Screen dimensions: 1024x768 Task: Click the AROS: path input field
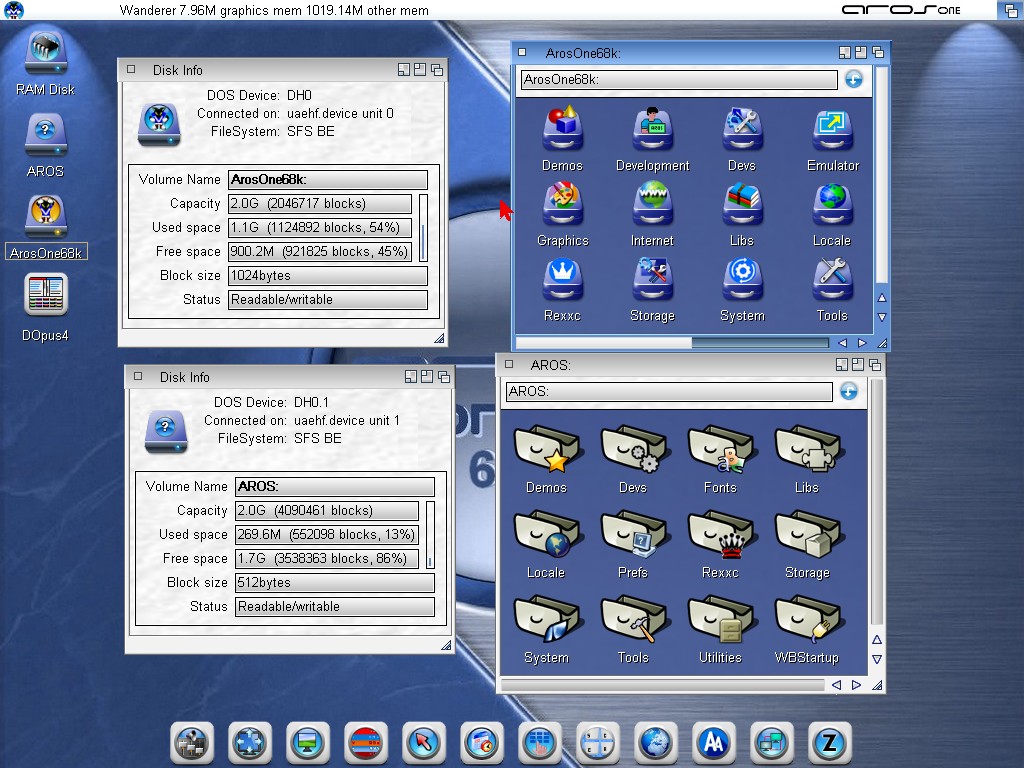(668, 392)
